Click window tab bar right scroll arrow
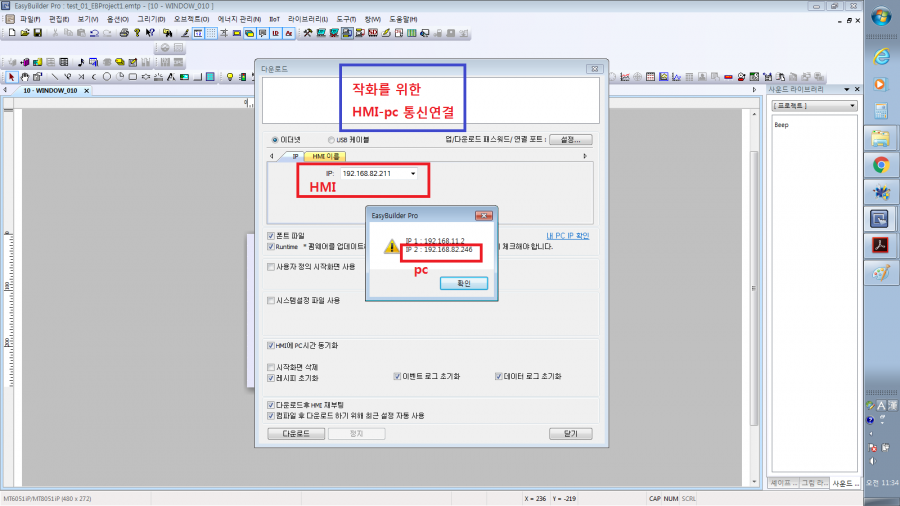 (754, 90)
